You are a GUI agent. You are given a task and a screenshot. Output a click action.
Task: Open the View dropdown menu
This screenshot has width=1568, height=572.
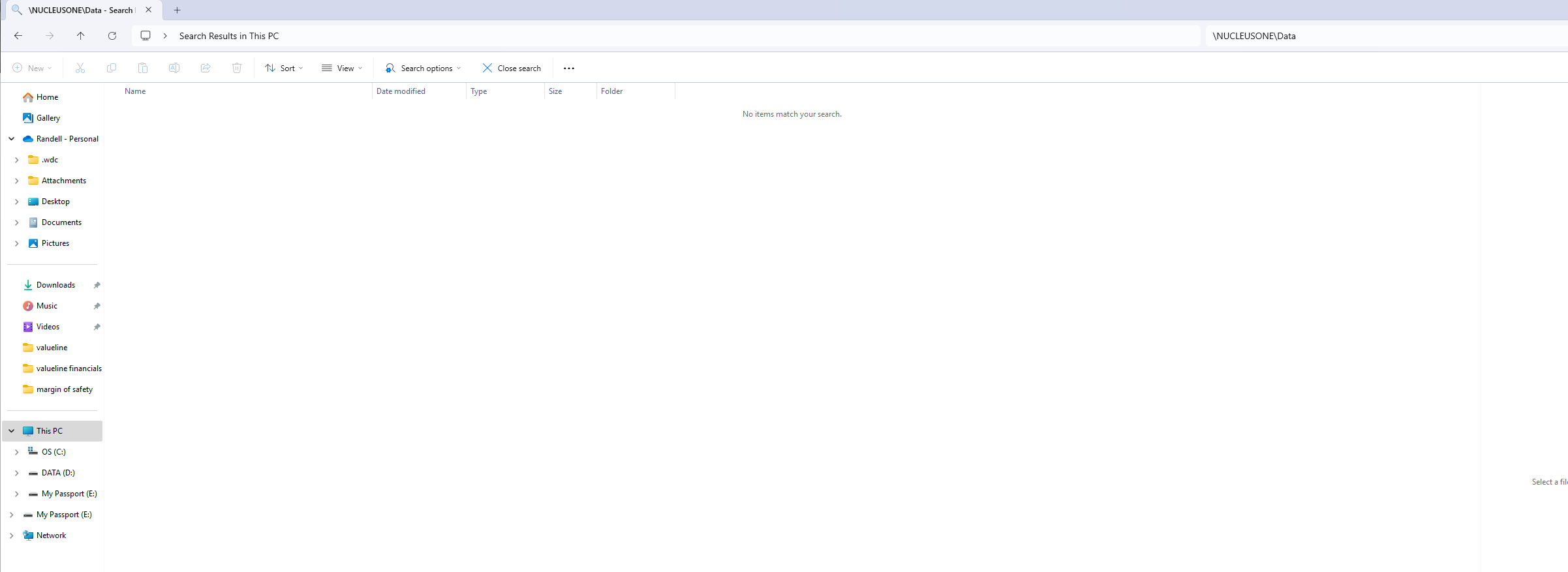point(342,68)
